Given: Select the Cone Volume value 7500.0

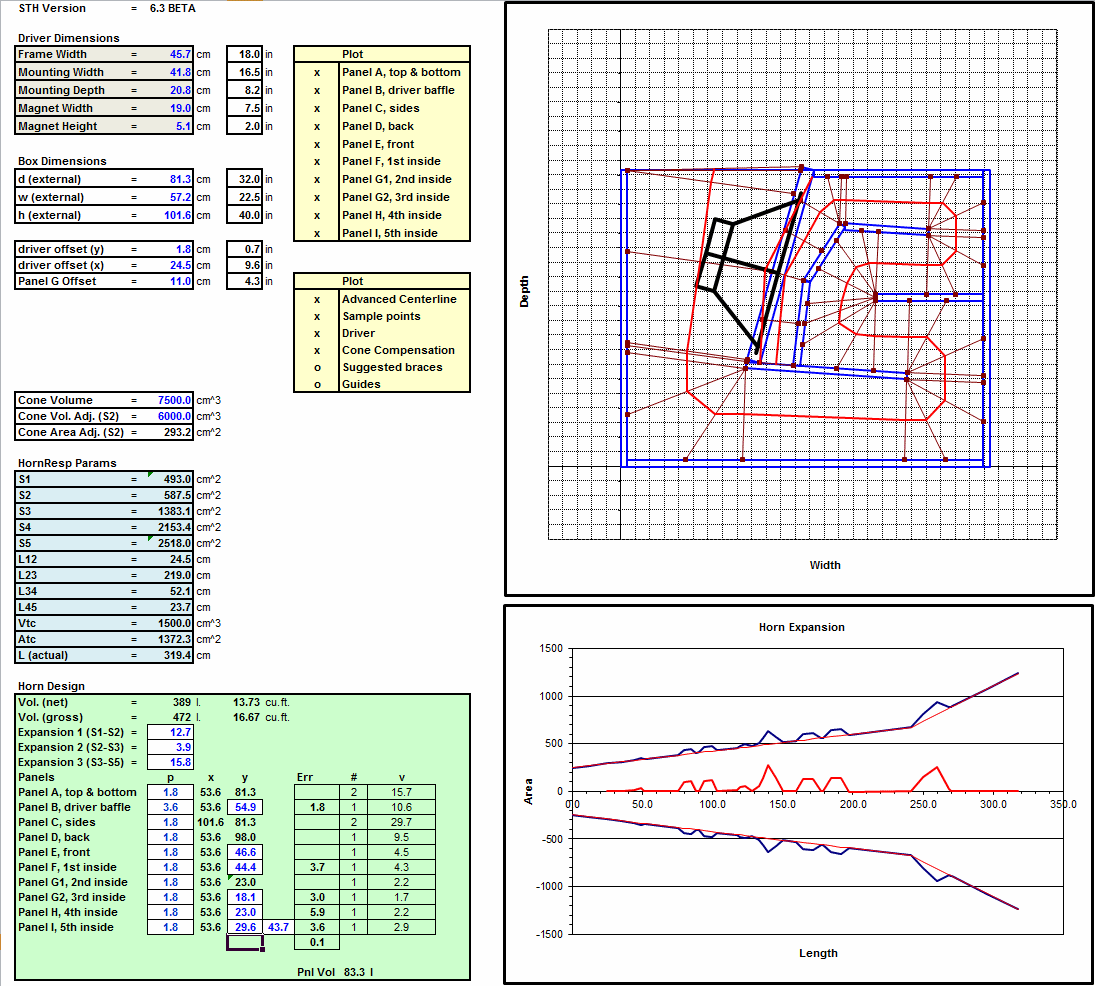Looking at the screenshot, I should pos(170,400).
